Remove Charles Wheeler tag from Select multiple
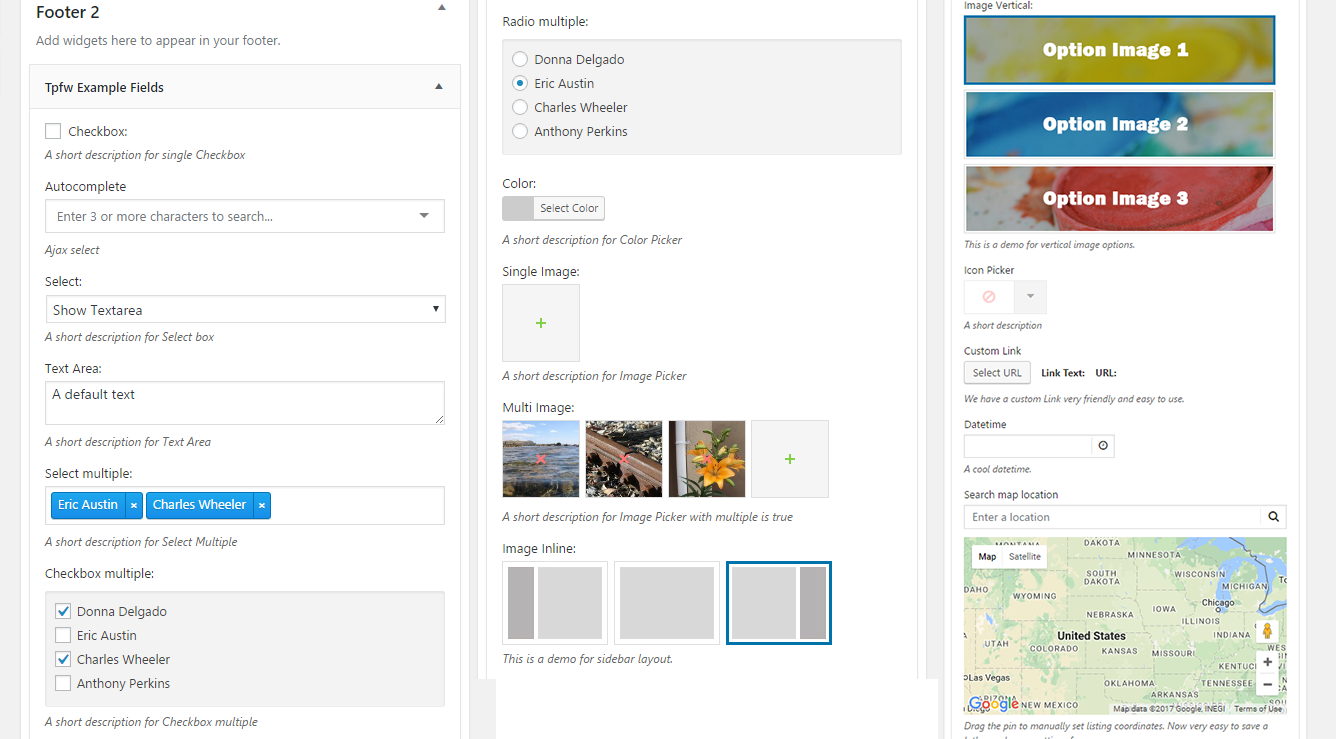The width and height of the screenshot is (1336, 739). pos(262,505)
